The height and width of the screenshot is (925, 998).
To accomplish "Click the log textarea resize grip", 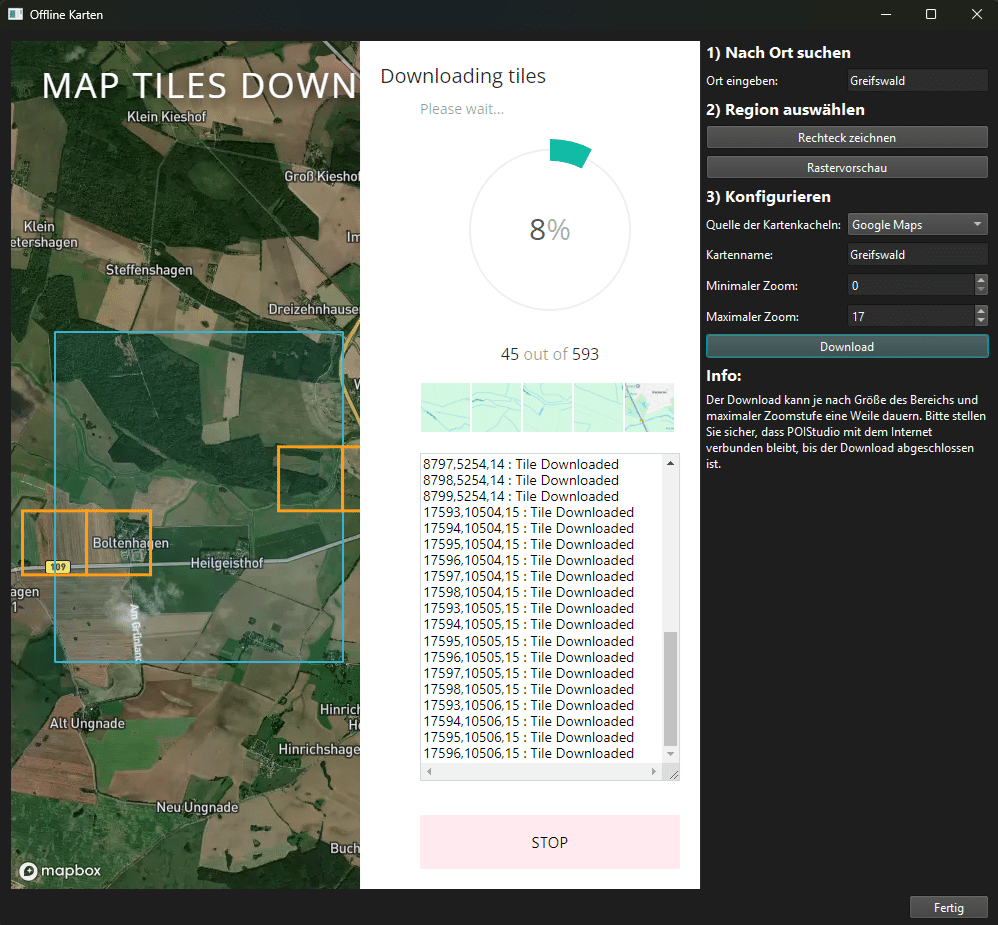I will 672,773.
